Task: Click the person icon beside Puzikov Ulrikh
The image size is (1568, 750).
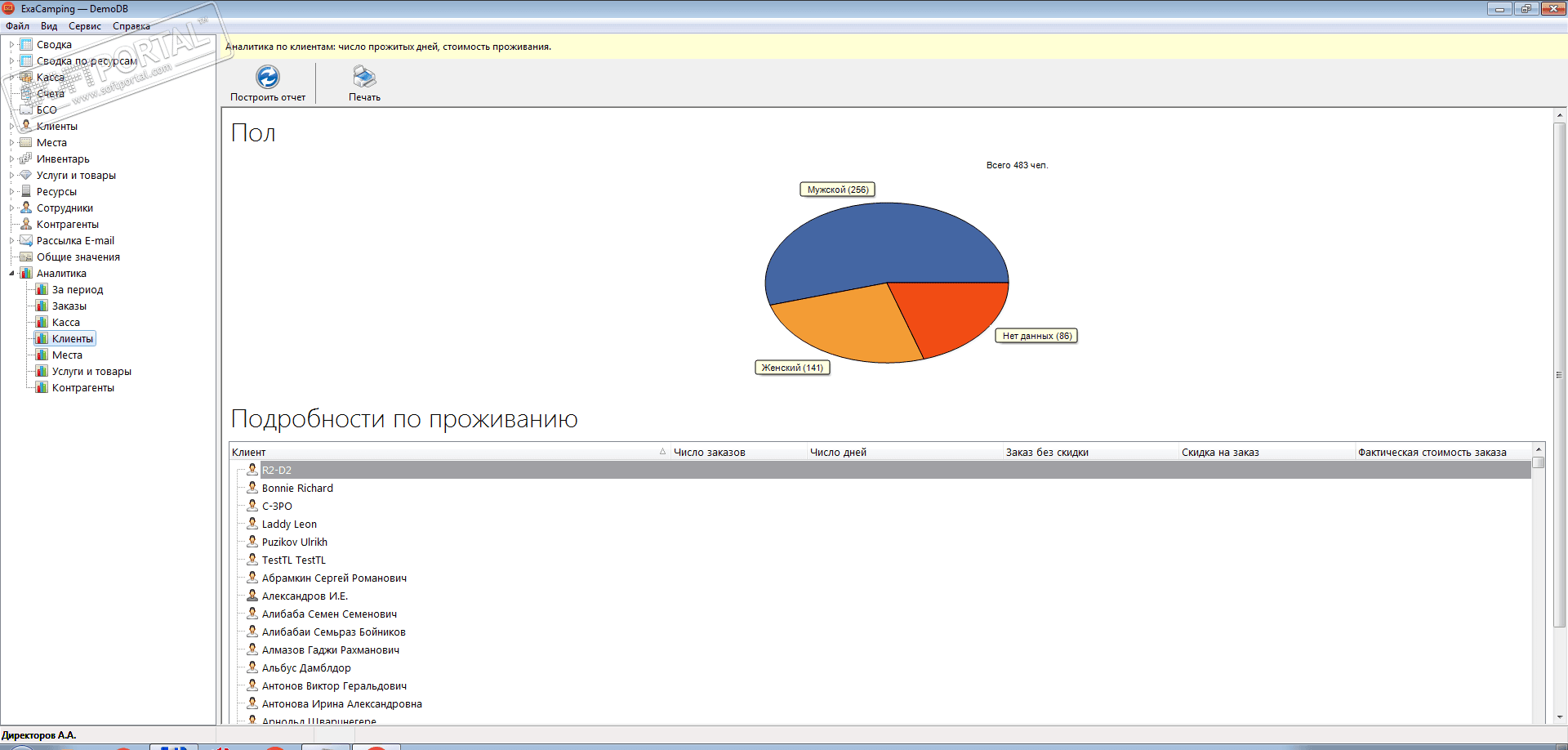Action: [252, 542]
